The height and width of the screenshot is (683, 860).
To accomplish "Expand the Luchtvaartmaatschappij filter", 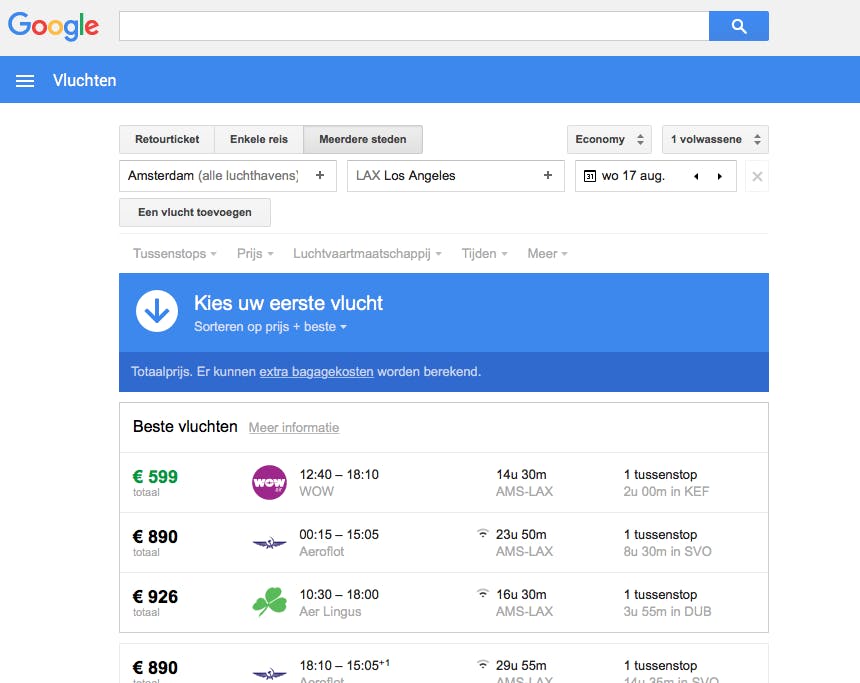I will pyautogui.click(x=367, y=254).
